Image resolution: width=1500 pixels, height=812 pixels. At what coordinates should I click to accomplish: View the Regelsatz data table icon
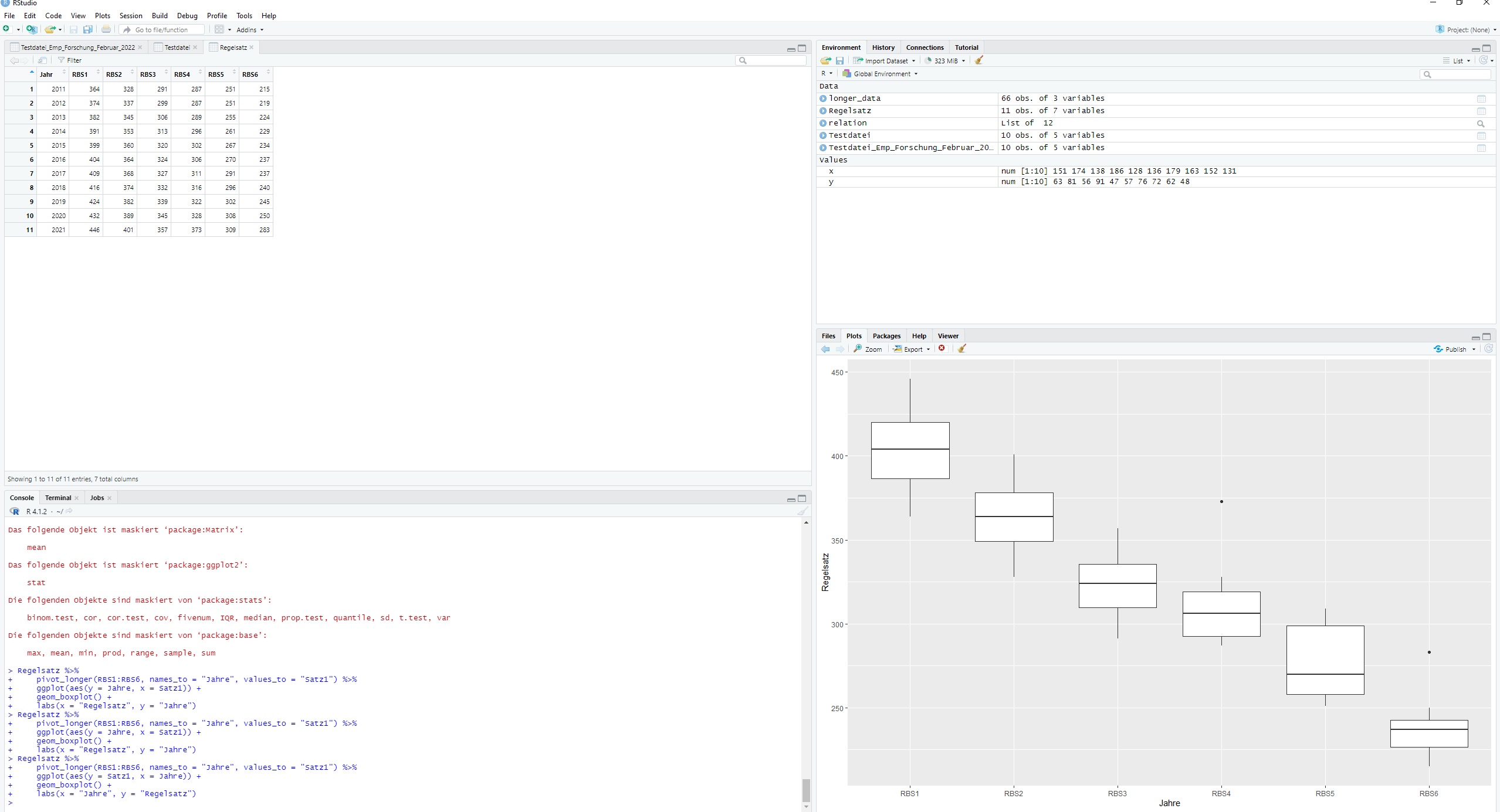tap(1481, 111)
